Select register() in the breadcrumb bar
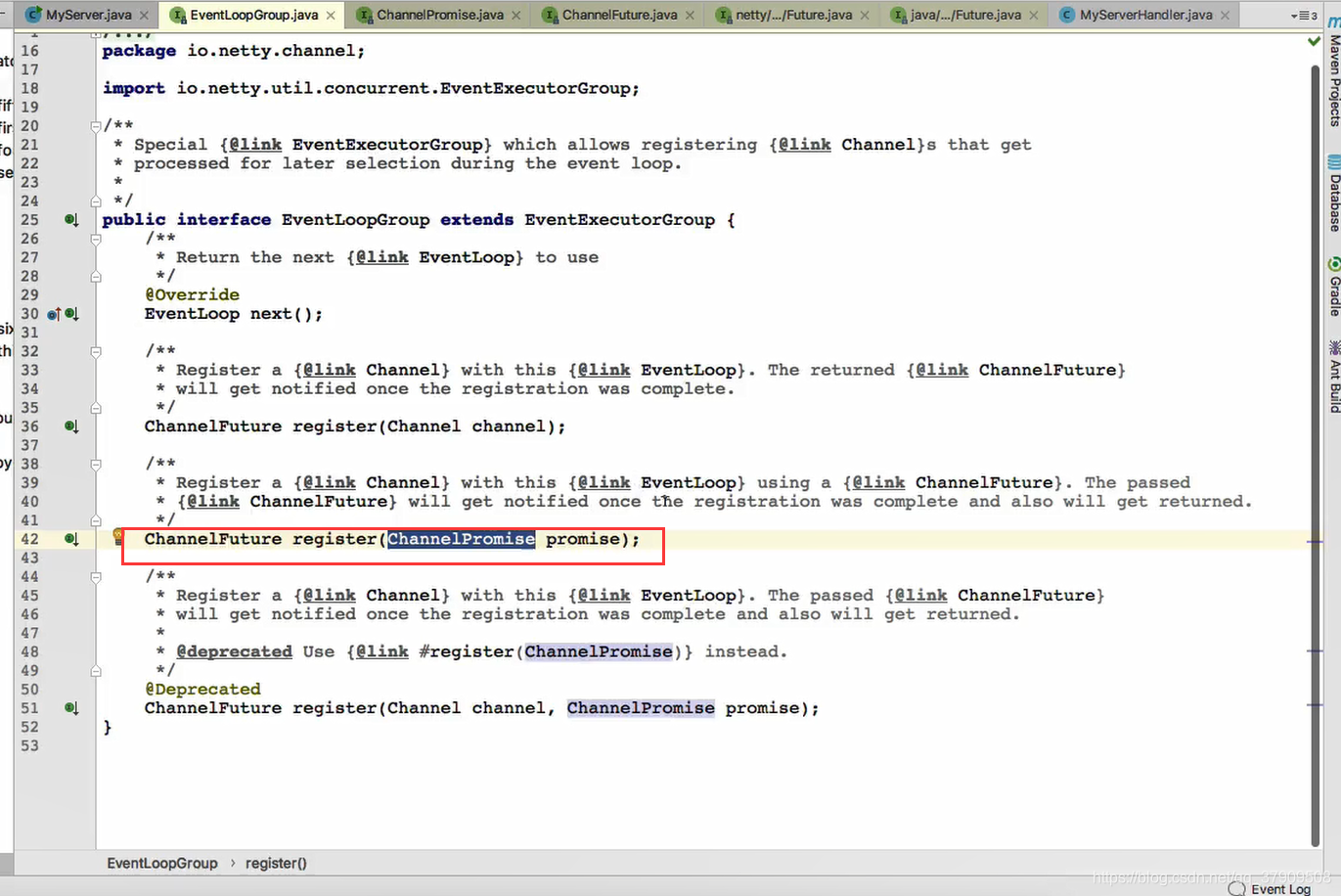Image resolution: width=1341 pixels, height=896 pixels. tap(276, 863)
